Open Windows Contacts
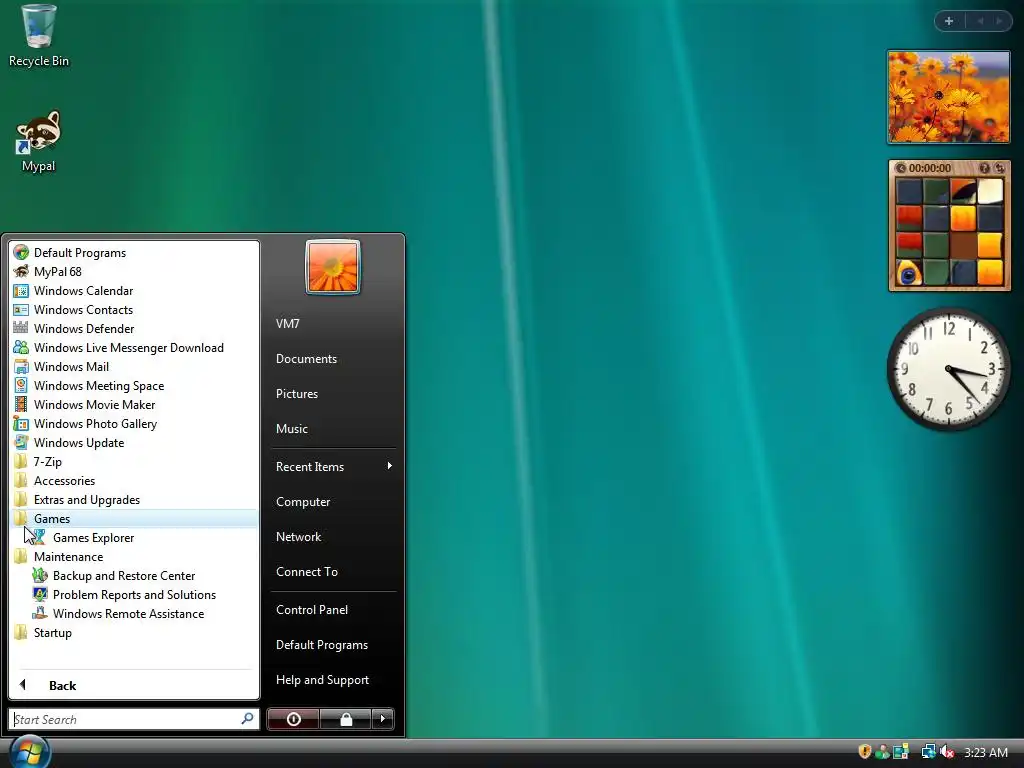Image resolution: width=1024 pixels, height=768 pixels. click(135, 310)
